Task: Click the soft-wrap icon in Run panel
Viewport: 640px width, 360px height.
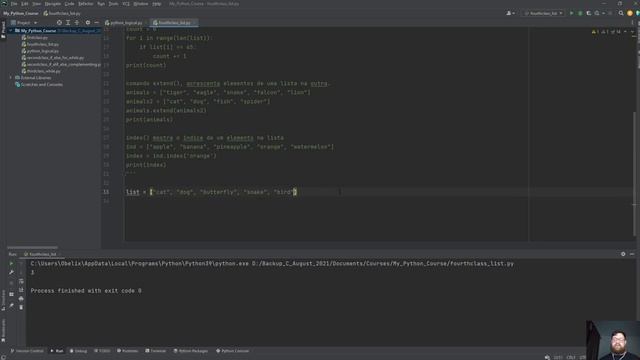Action: click(21, 281)
